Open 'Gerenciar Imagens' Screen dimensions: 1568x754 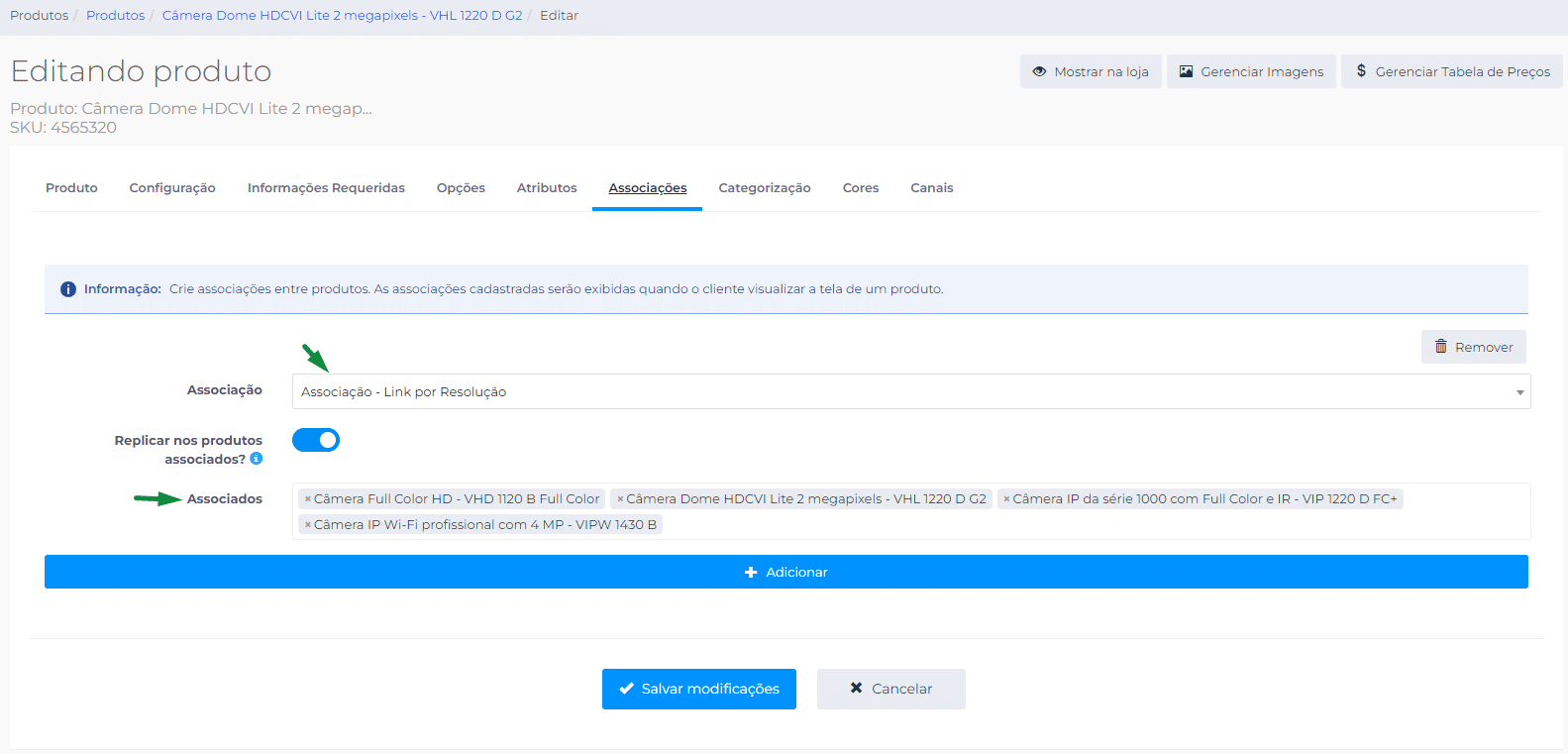1251,71
